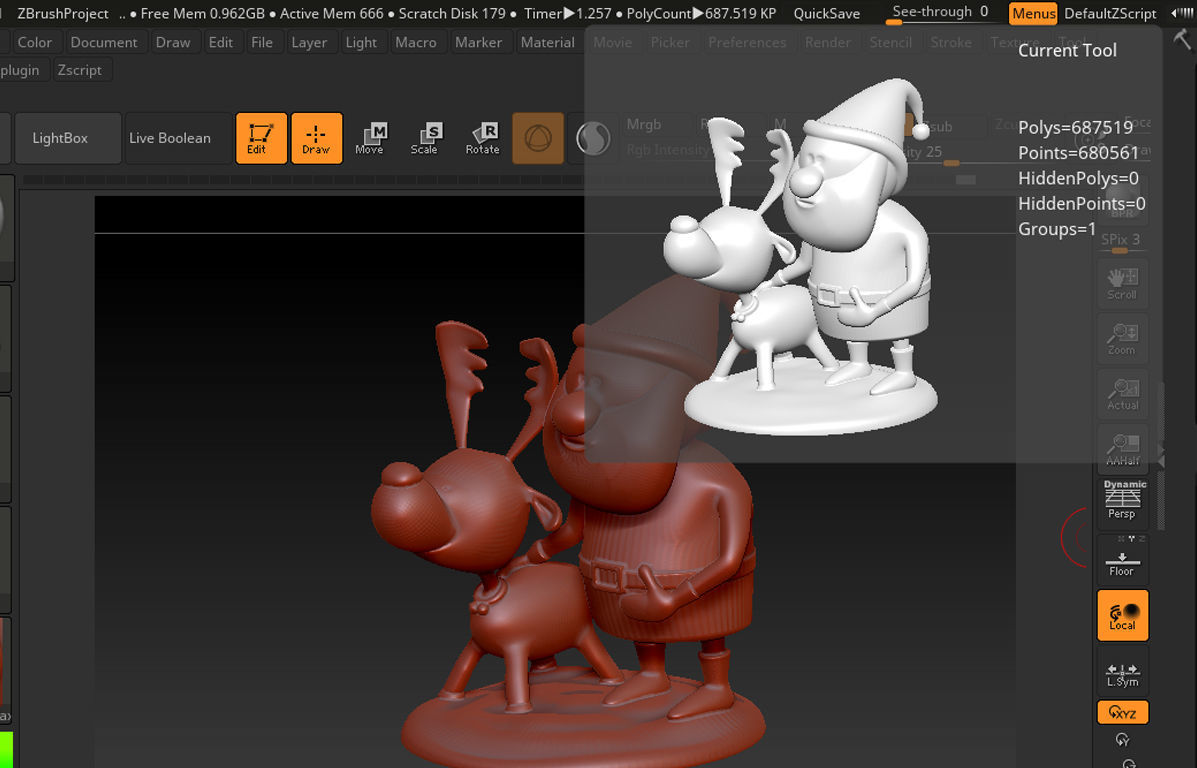Viewport: 1197px width, 768px height.
Task: Click DefaultZScript button
Action: click(x=1110, y=13)
